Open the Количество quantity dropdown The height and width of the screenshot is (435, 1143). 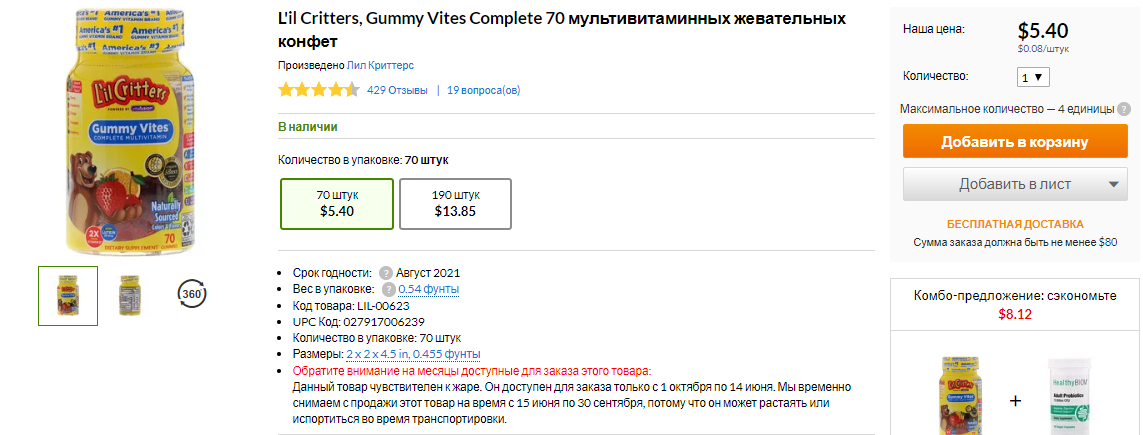[x=1033, y=77]
